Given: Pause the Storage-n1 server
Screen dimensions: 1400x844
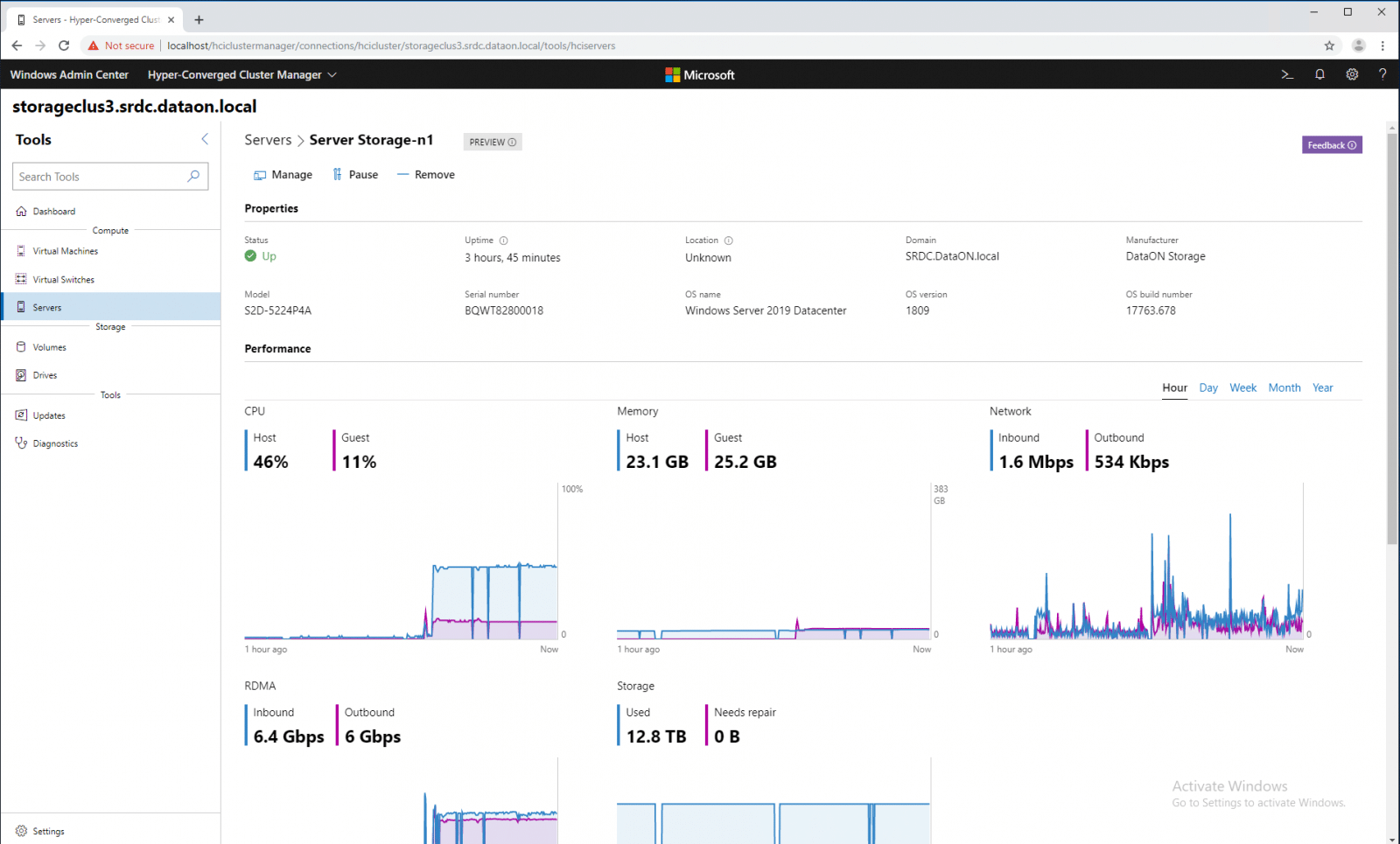Looking at the screenshot, I should tap(355, 175).
